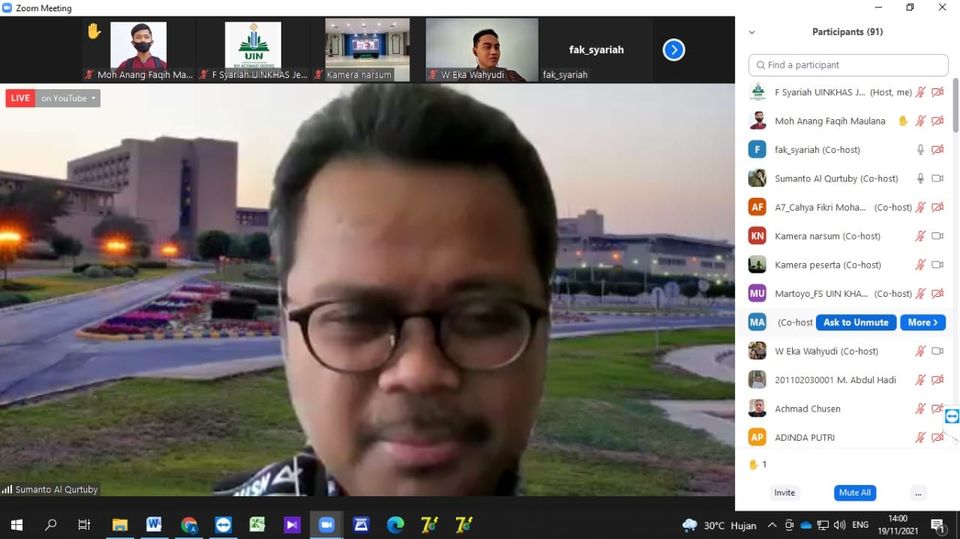Click the TeamViewer side panel icon
960x539 pixels.
951,416
